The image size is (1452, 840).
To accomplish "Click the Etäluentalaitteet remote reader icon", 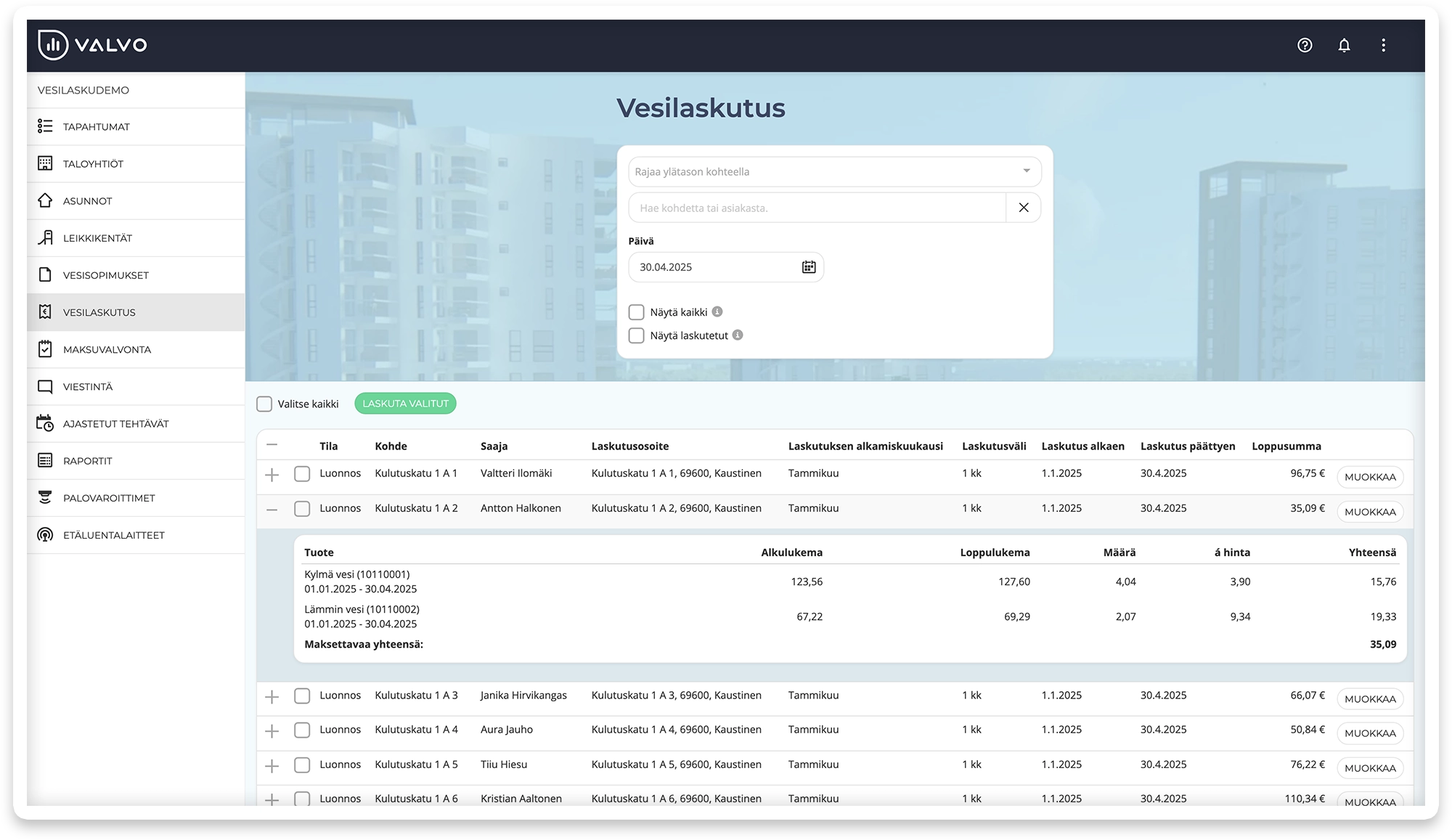I will click(x=45, y=535).
